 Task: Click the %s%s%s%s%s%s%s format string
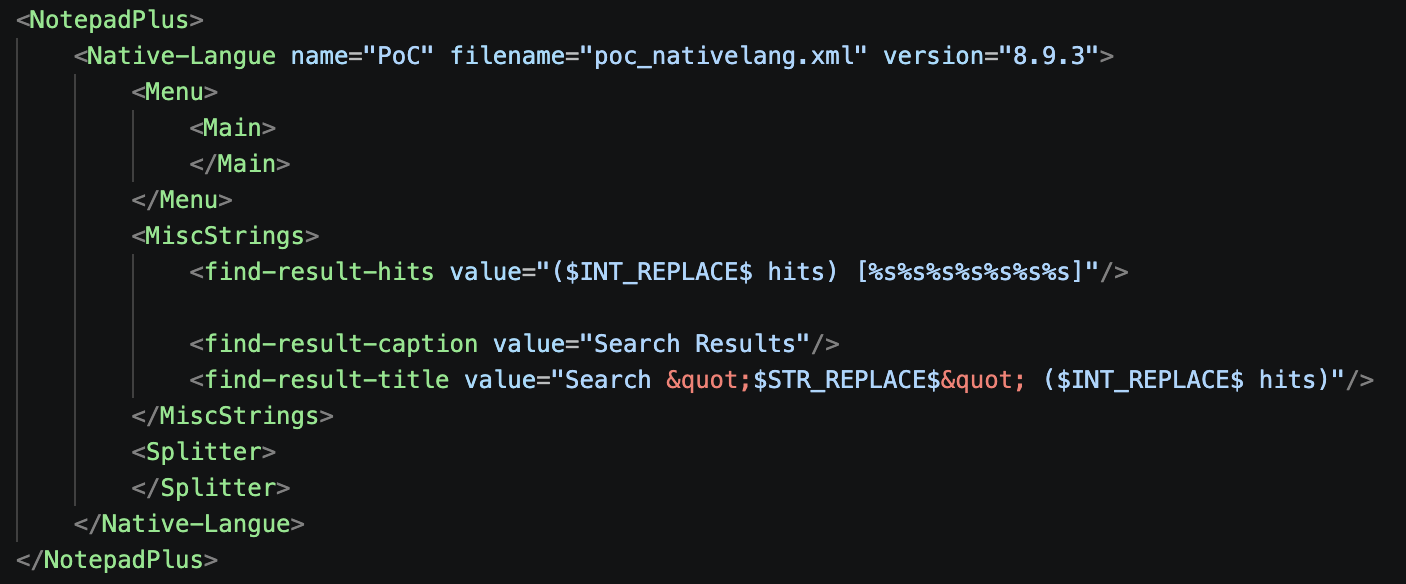pyautogui.click(x=969, y=271)
